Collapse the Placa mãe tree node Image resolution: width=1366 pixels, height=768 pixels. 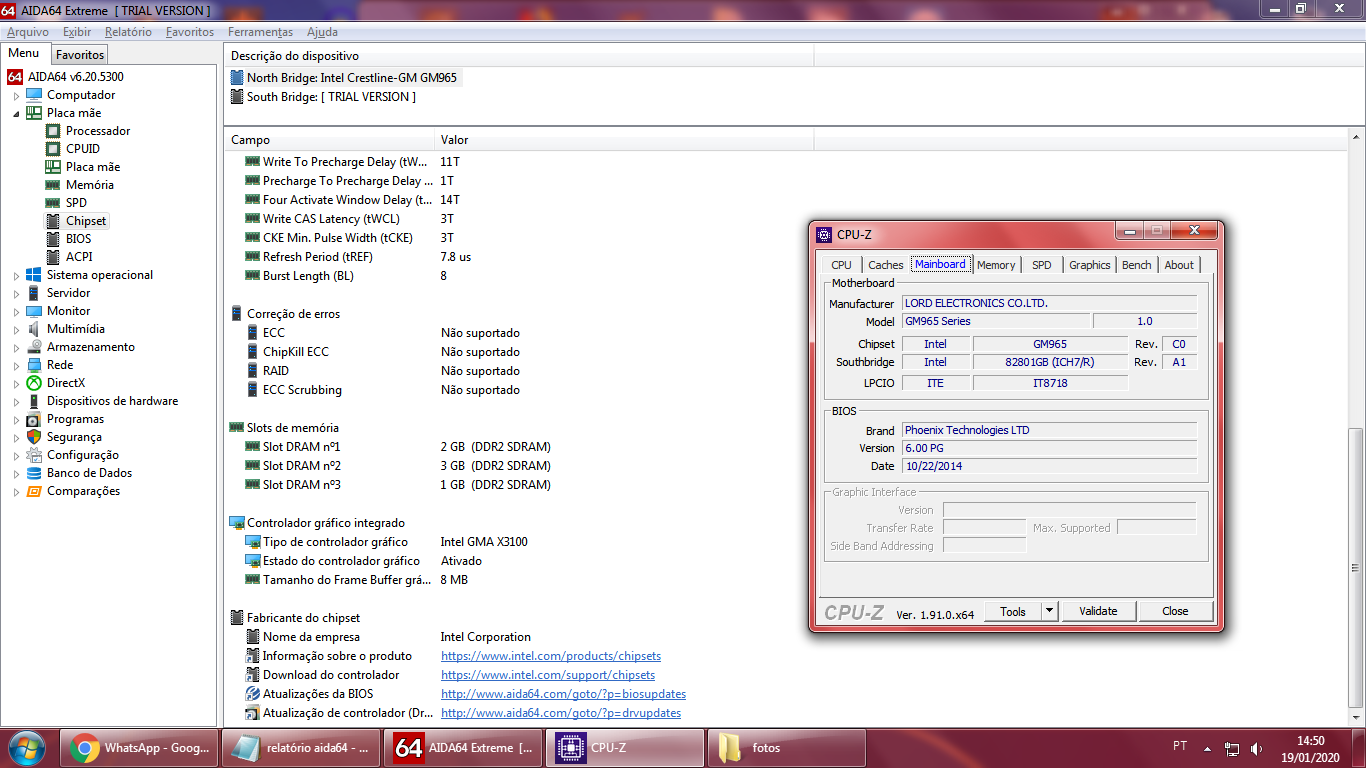(16, 114)
